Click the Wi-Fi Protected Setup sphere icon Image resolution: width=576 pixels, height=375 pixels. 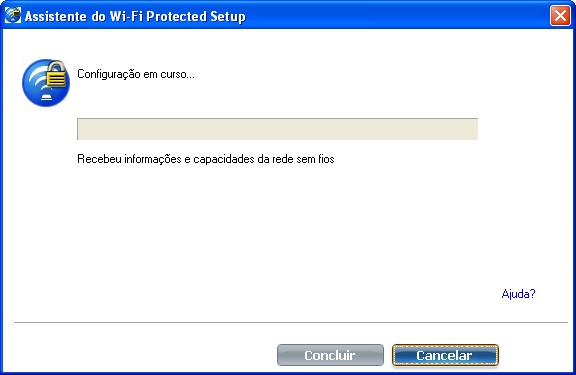[x=46, y=83]
